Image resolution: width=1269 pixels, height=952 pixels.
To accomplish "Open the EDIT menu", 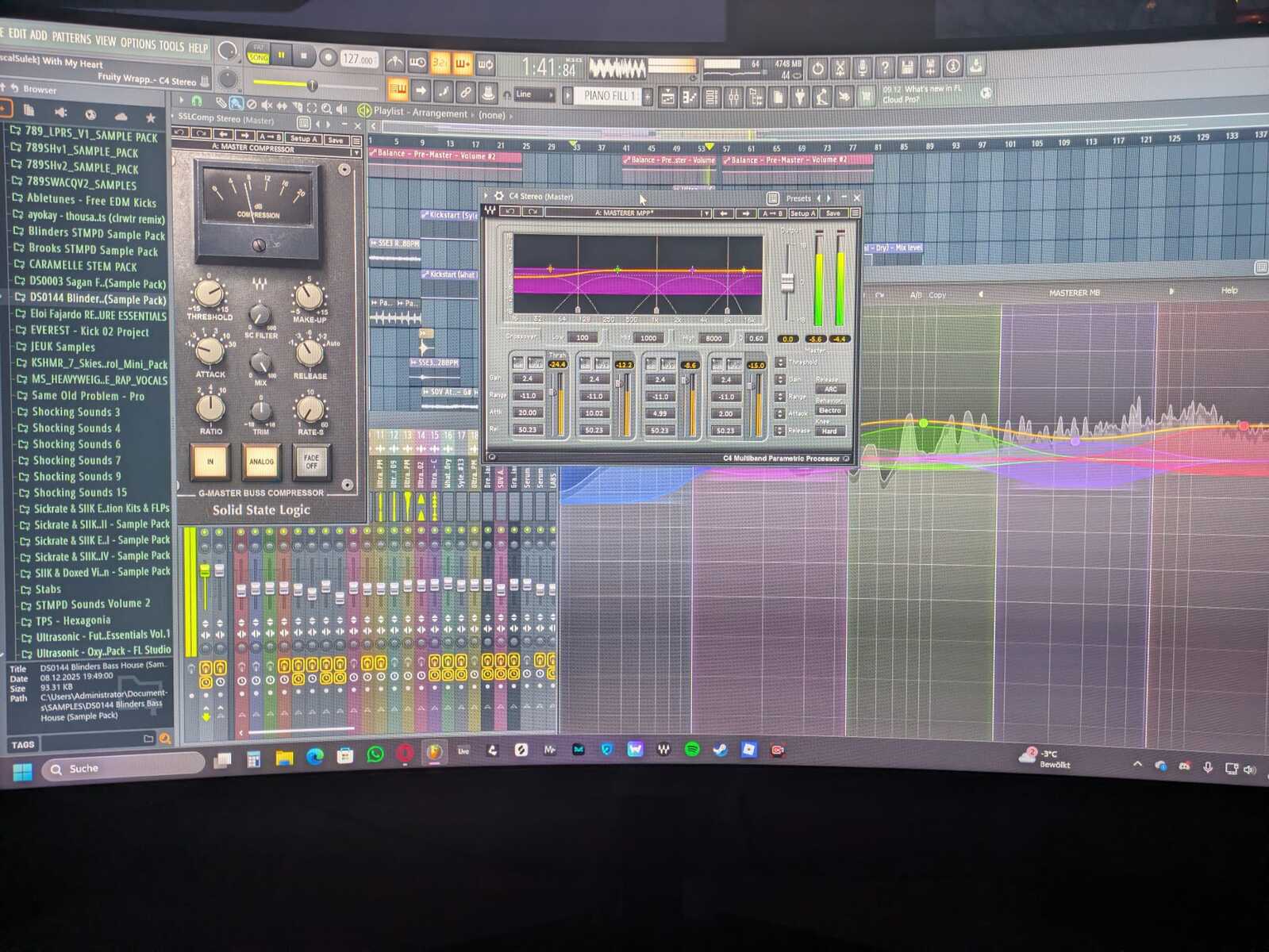I will tap(17, 33).
